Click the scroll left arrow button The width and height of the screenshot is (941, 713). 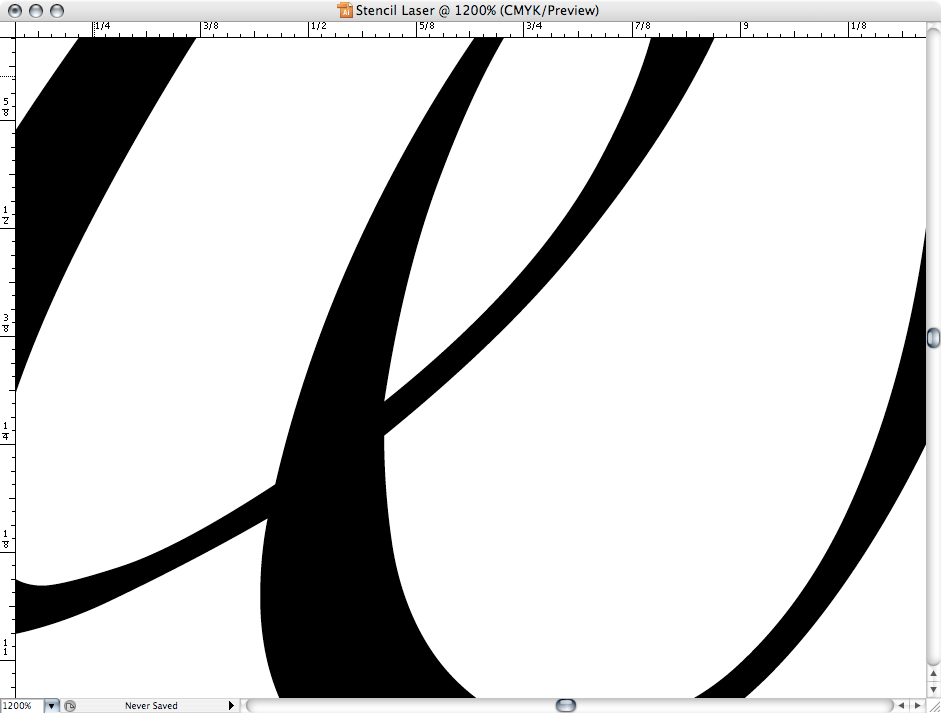(x=901, y=706)
